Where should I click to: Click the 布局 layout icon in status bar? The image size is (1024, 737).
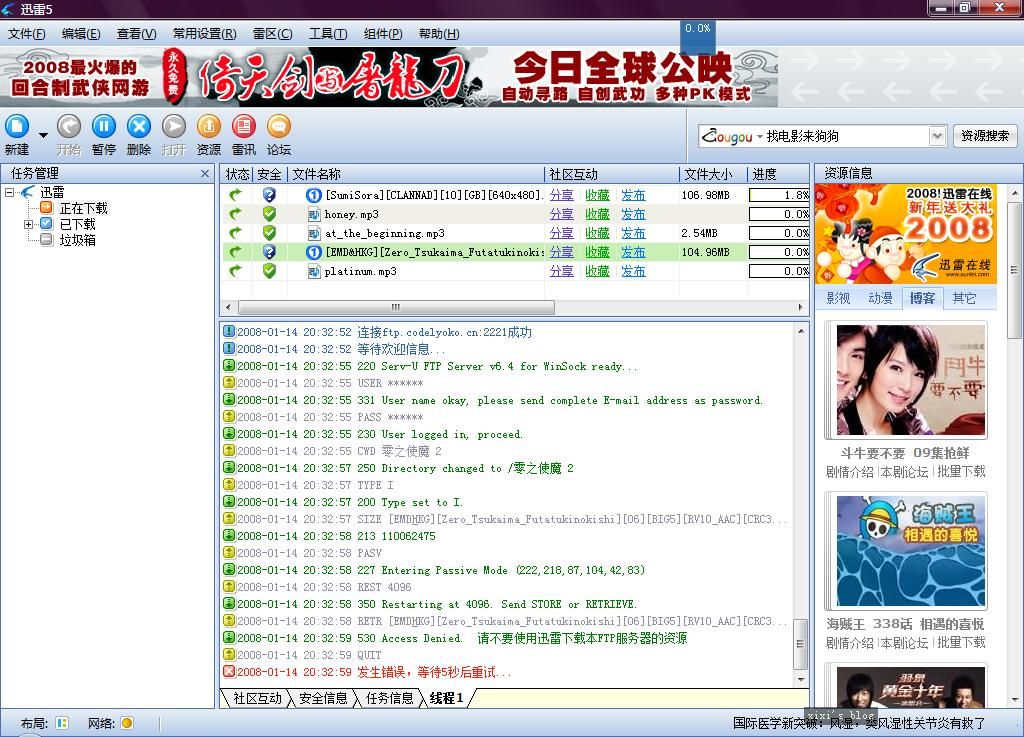[61, 723]
